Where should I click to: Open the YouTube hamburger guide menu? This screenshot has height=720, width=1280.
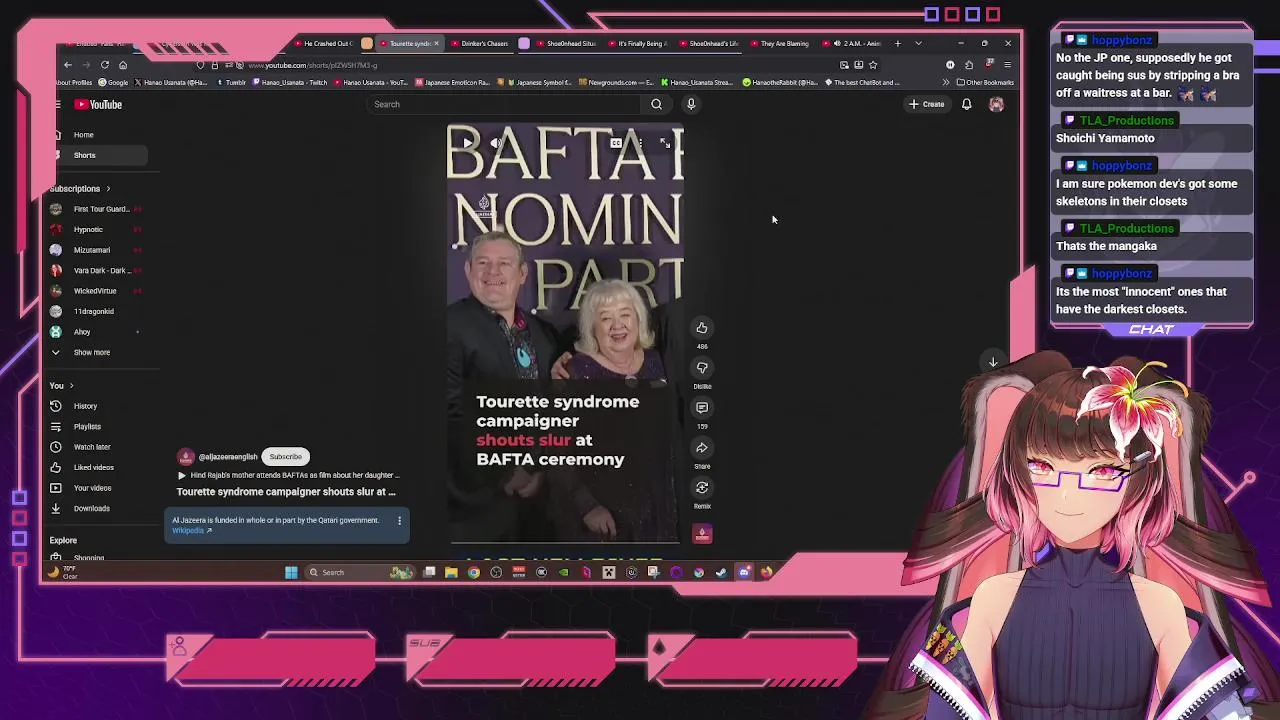tap(58, 104)
